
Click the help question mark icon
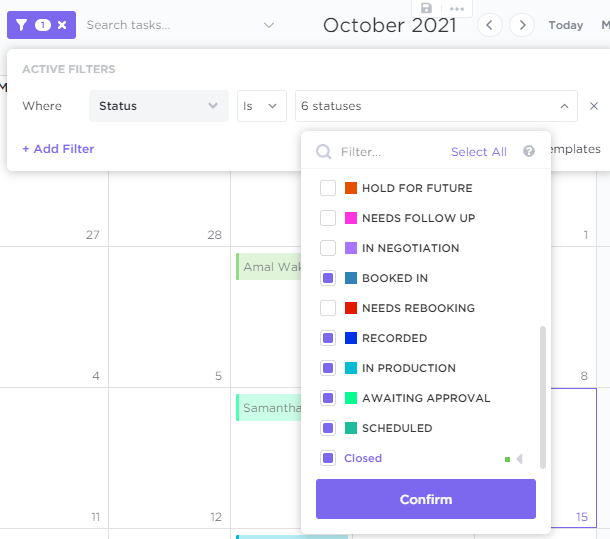(529, 152)
